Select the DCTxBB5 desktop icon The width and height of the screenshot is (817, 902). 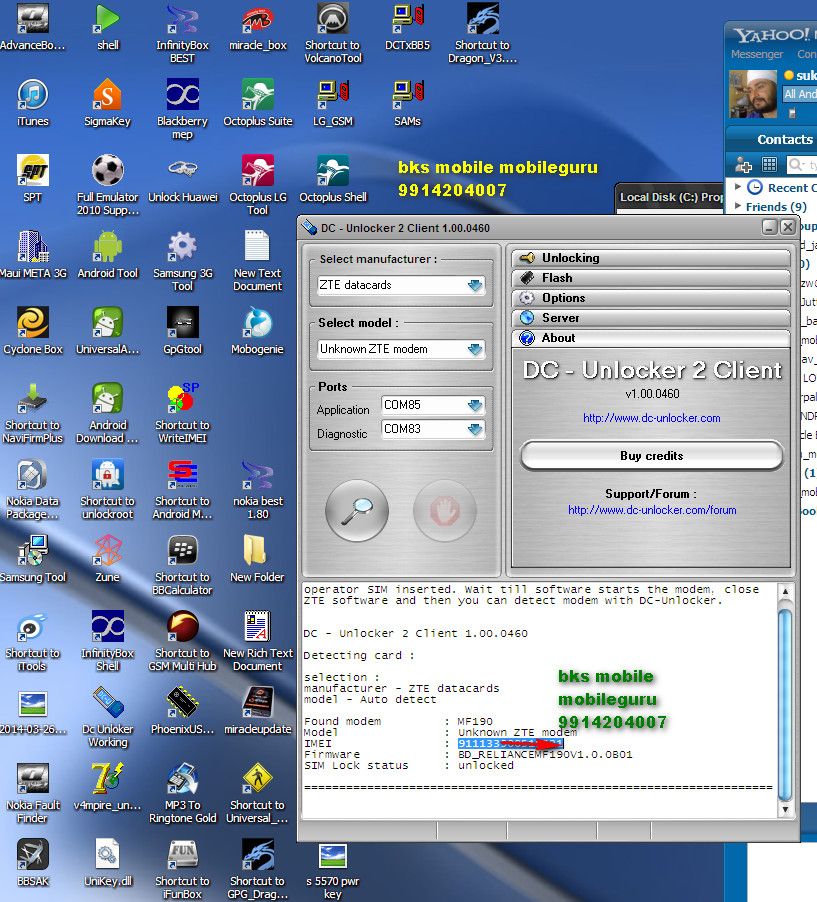click(x=407, y=26)
